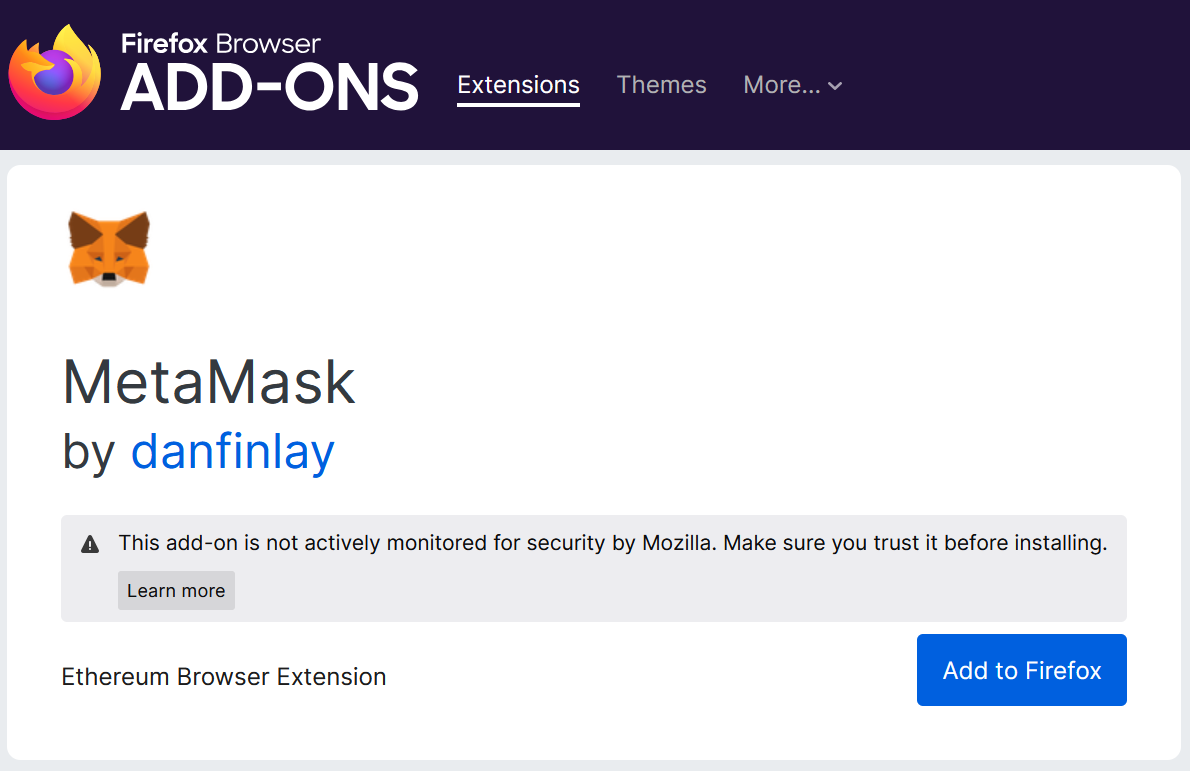Viewport: 1190px width, 771px height.
Task: Click the ADD-ONS wordmark in the header
Action: (268, 88)
